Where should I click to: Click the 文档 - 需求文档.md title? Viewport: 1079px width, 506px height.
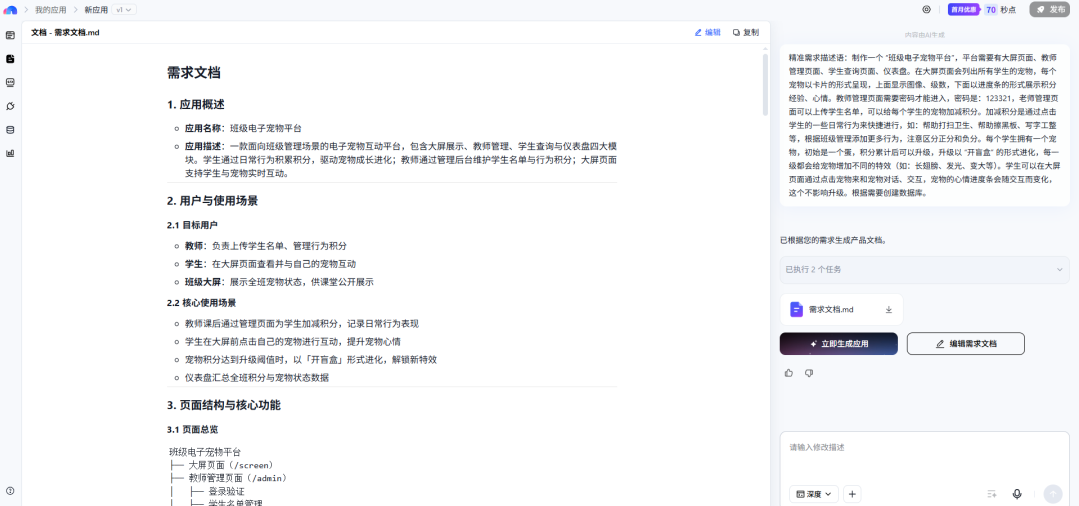click(65, 32)
